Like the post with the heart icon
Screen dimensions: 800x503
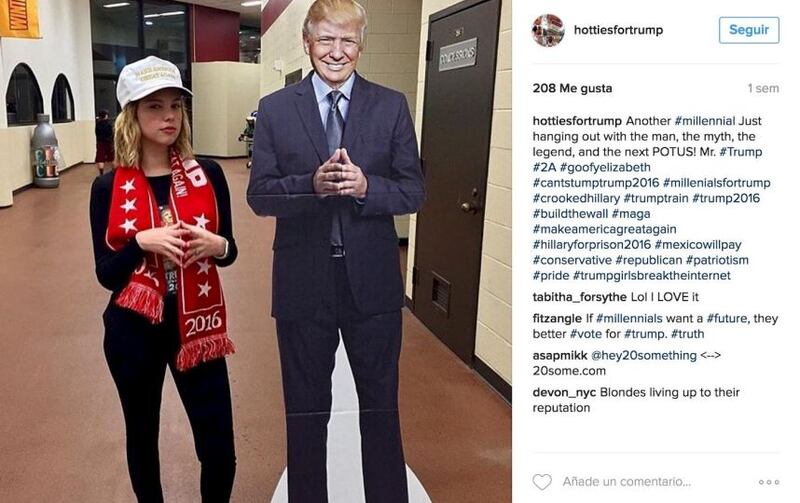click(542, 482)
